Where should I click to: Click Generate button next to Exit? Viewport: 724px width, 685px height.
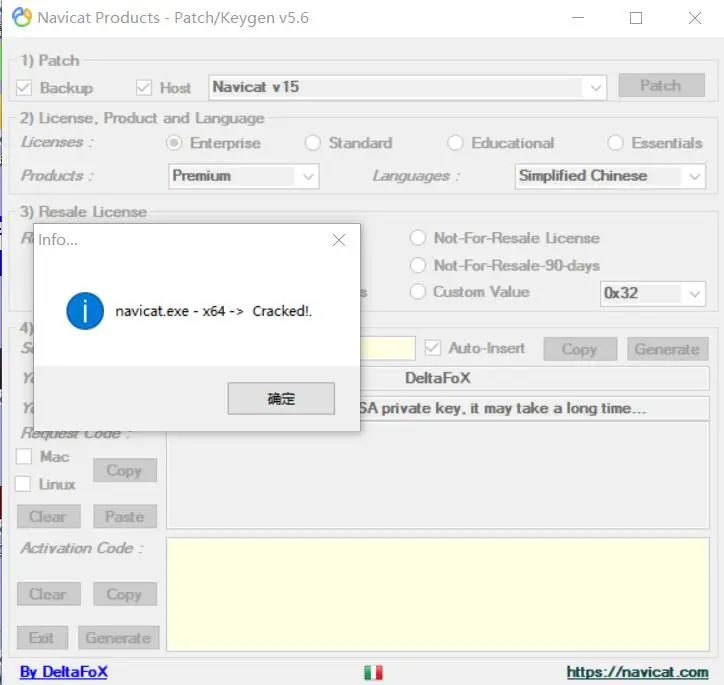point(119,638)
